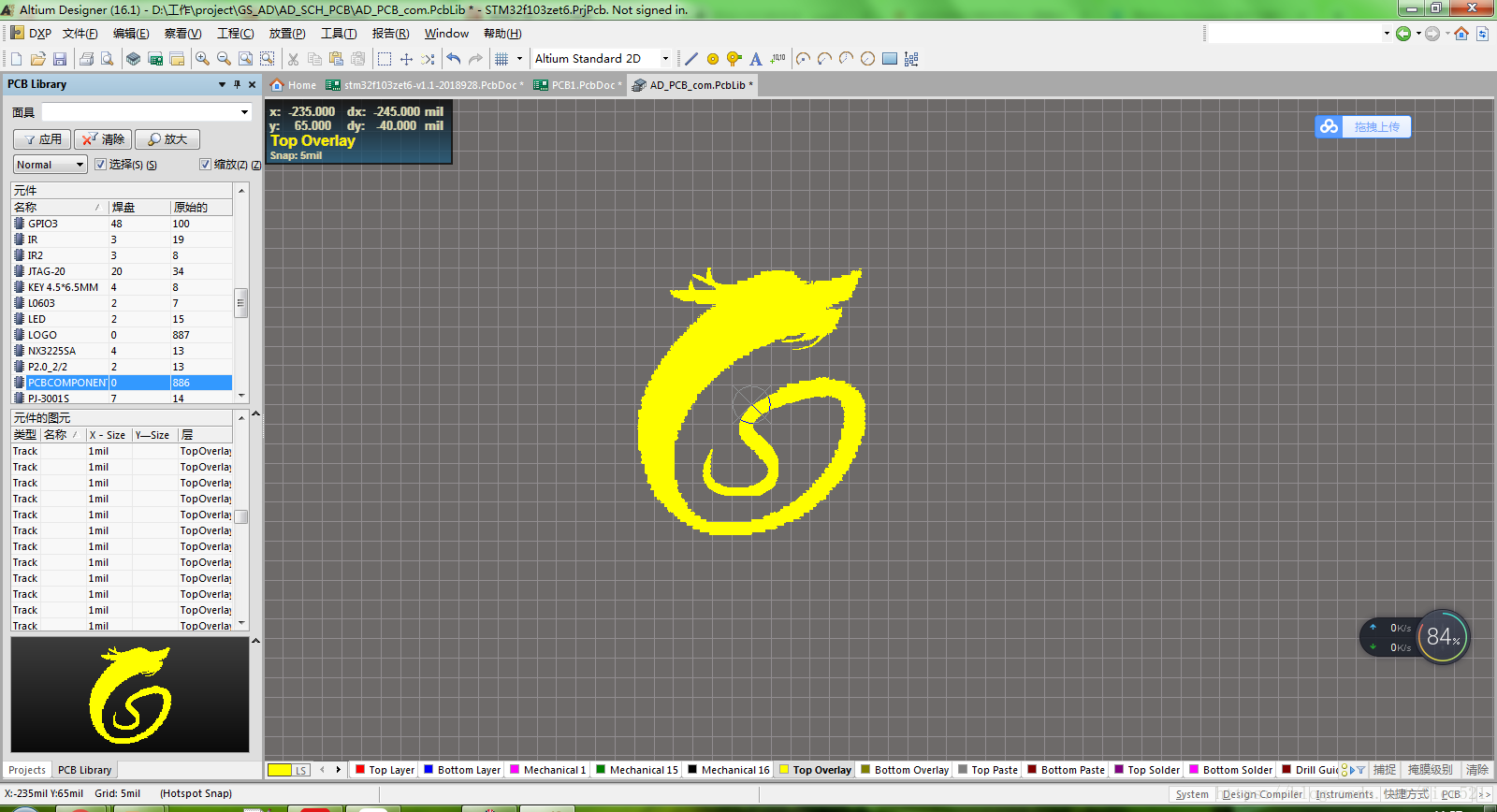Open the 放置(P) menu
1497x812 pixels.
(287, 34)
